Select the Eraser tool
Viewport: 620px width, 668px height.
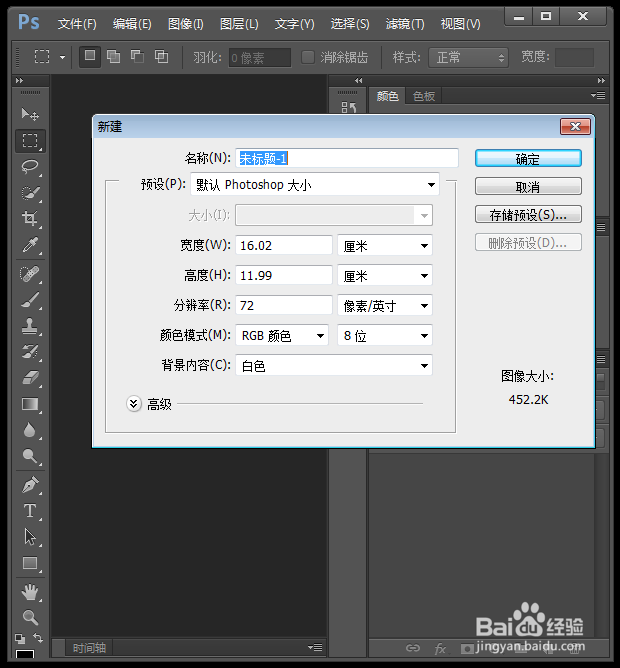pyautogui.click(x=30, y=378)
